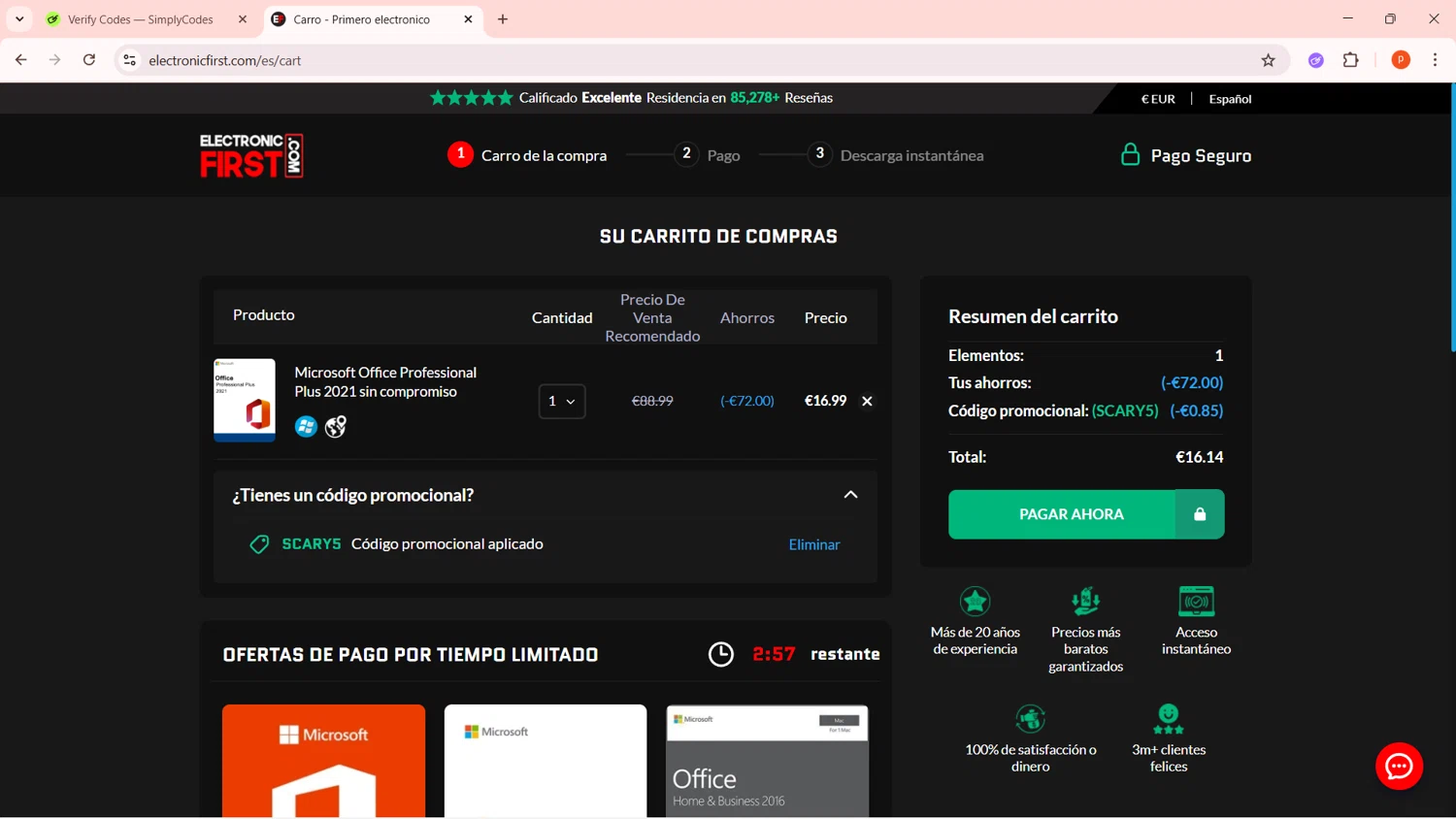Click the Office product thumbnail image
1456x819 pixels.
pyautogui.click(x=245, y=400)
